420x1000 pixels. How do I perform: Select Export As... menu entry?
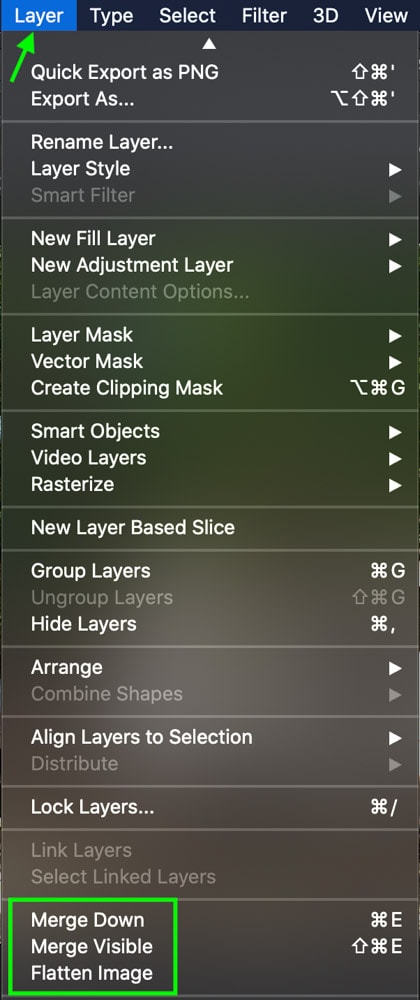[210, 99]
